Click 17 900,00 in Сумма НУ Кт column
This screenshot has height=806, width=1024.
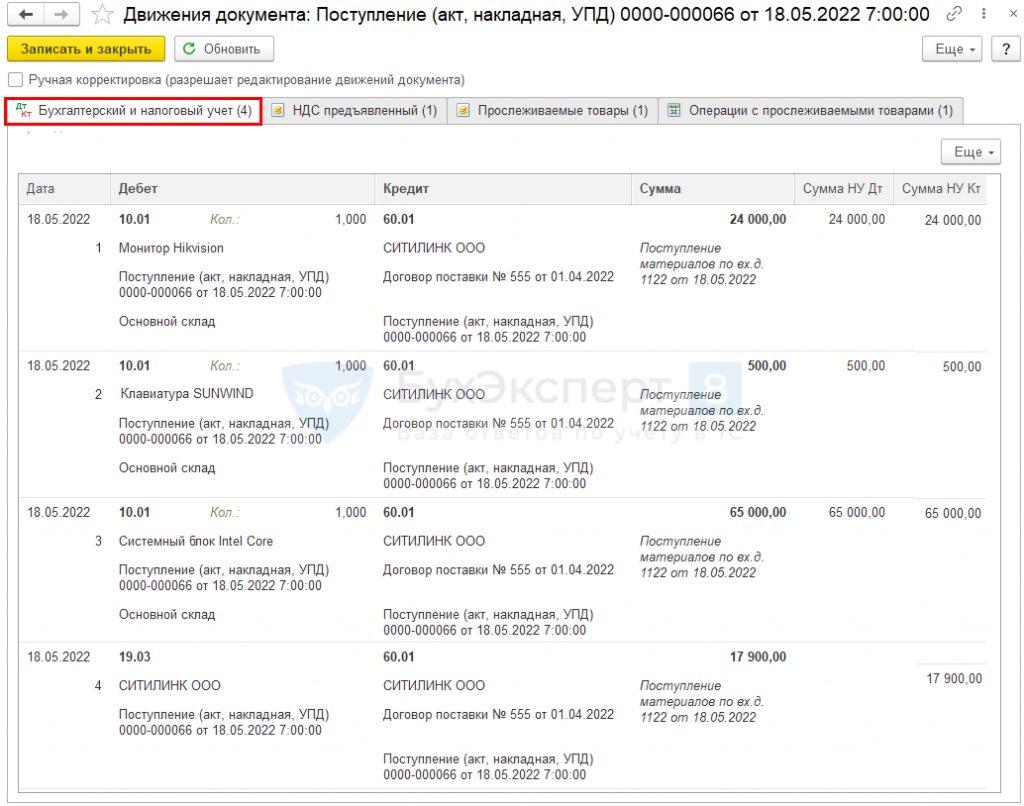(954, 679)
